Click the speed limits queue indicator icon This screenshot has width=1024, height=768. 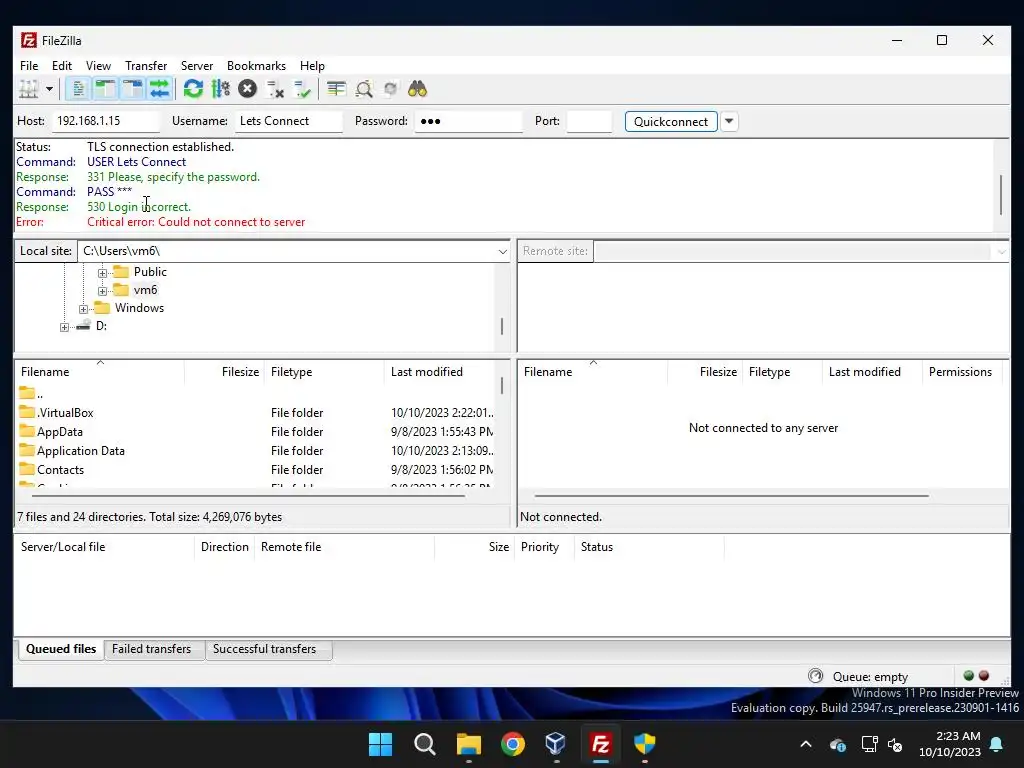click(816, 676)
